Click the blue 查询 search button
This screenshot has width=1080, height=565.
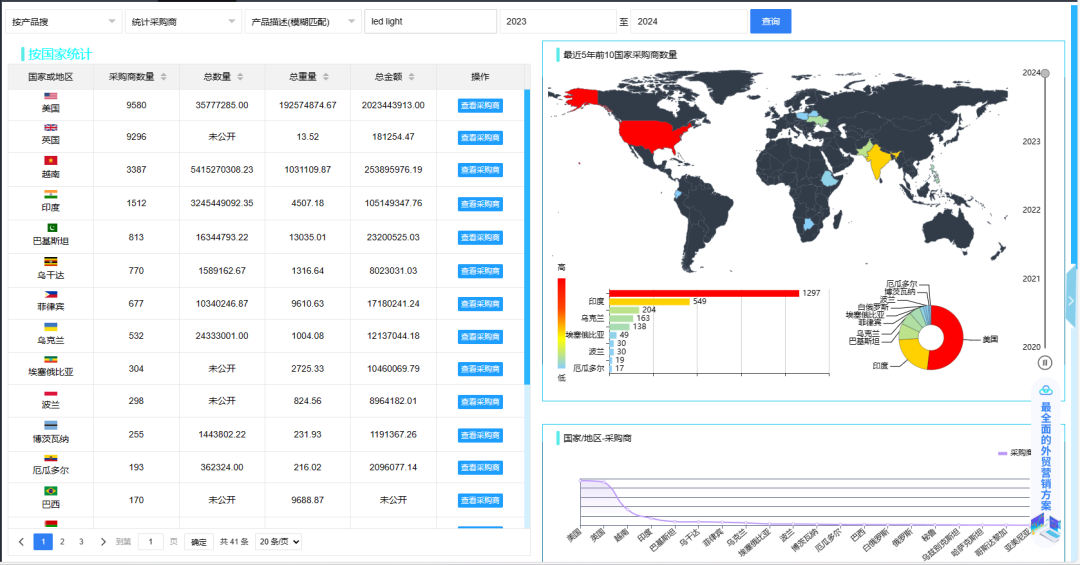click(771, 21)
